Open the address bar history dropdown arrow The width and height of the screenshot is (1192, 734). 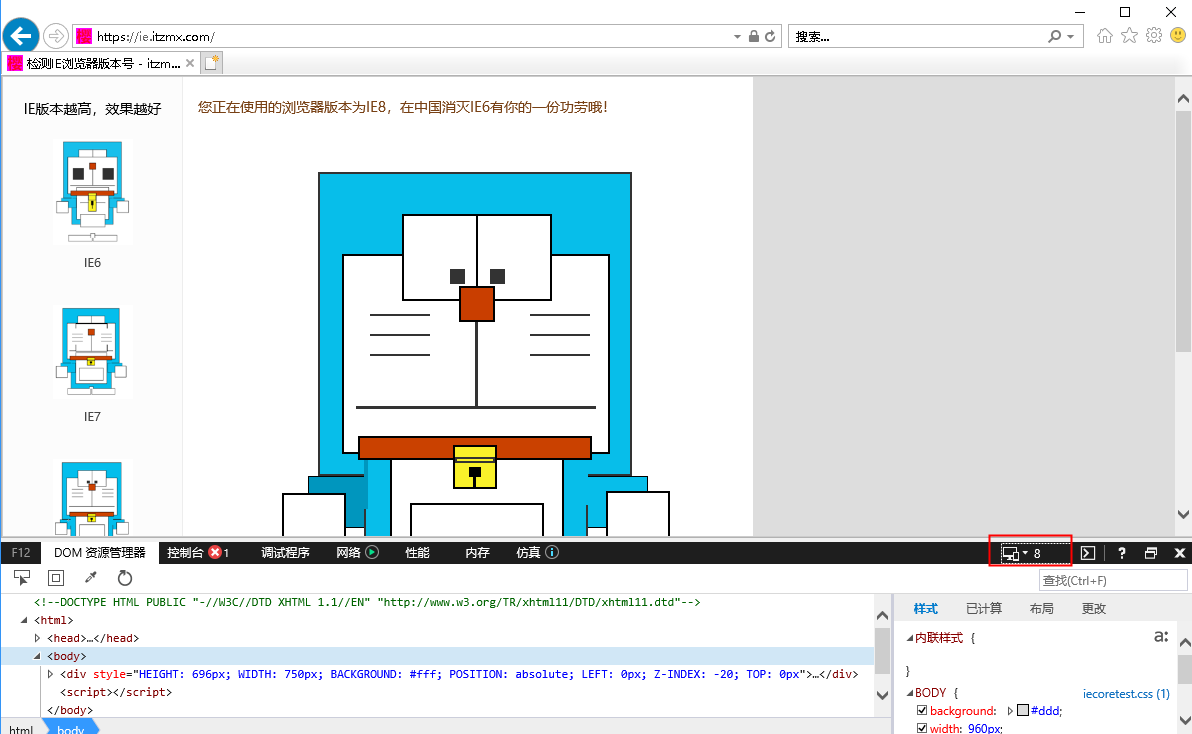(x=737, y=36)
